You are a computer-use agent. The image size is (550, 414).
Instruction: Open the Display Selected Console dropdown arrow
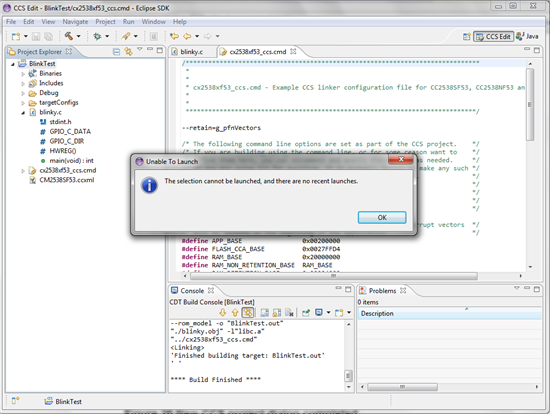pos(328,312)
